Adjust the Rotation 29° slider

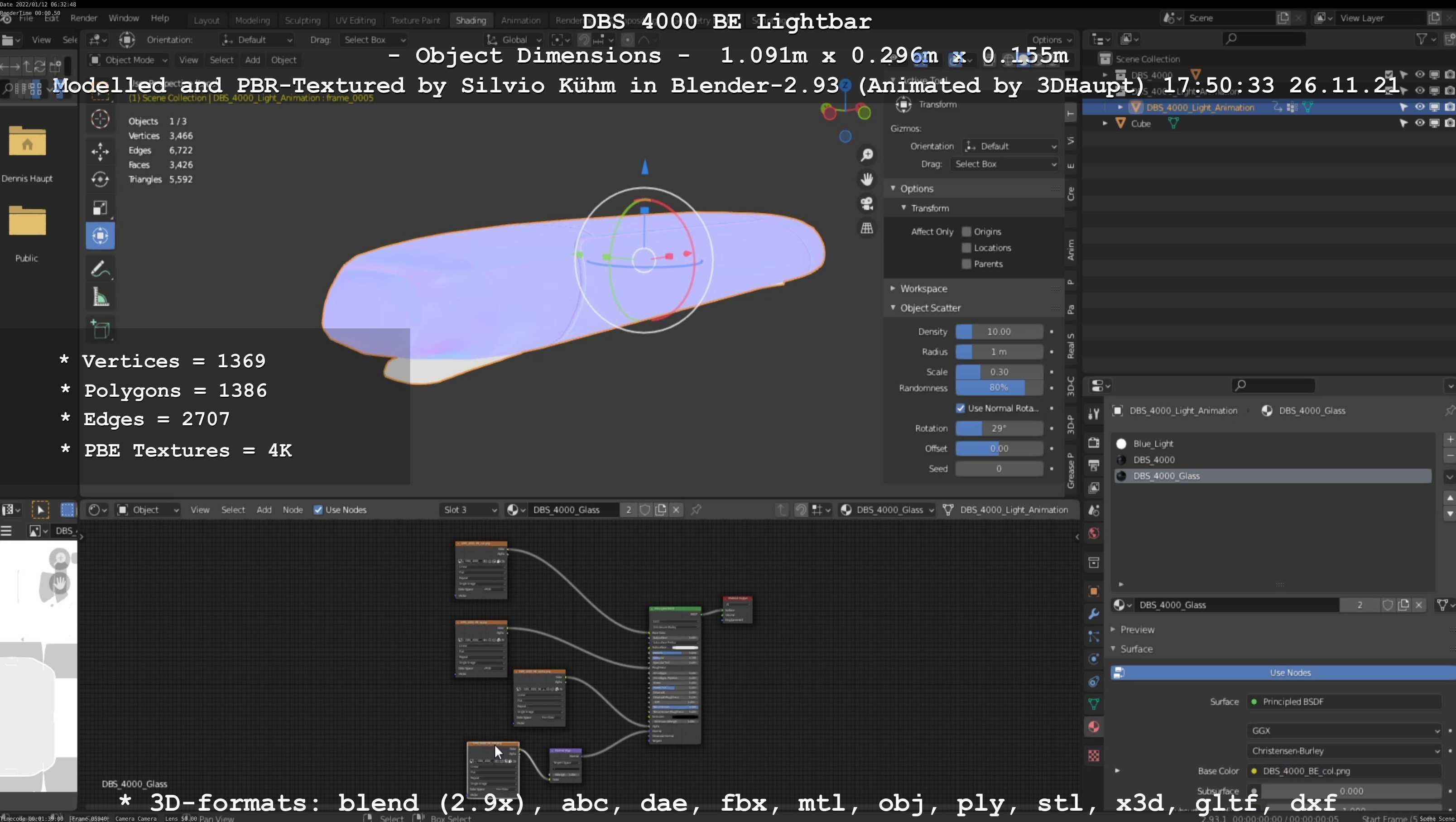click(x=999, y=428)
